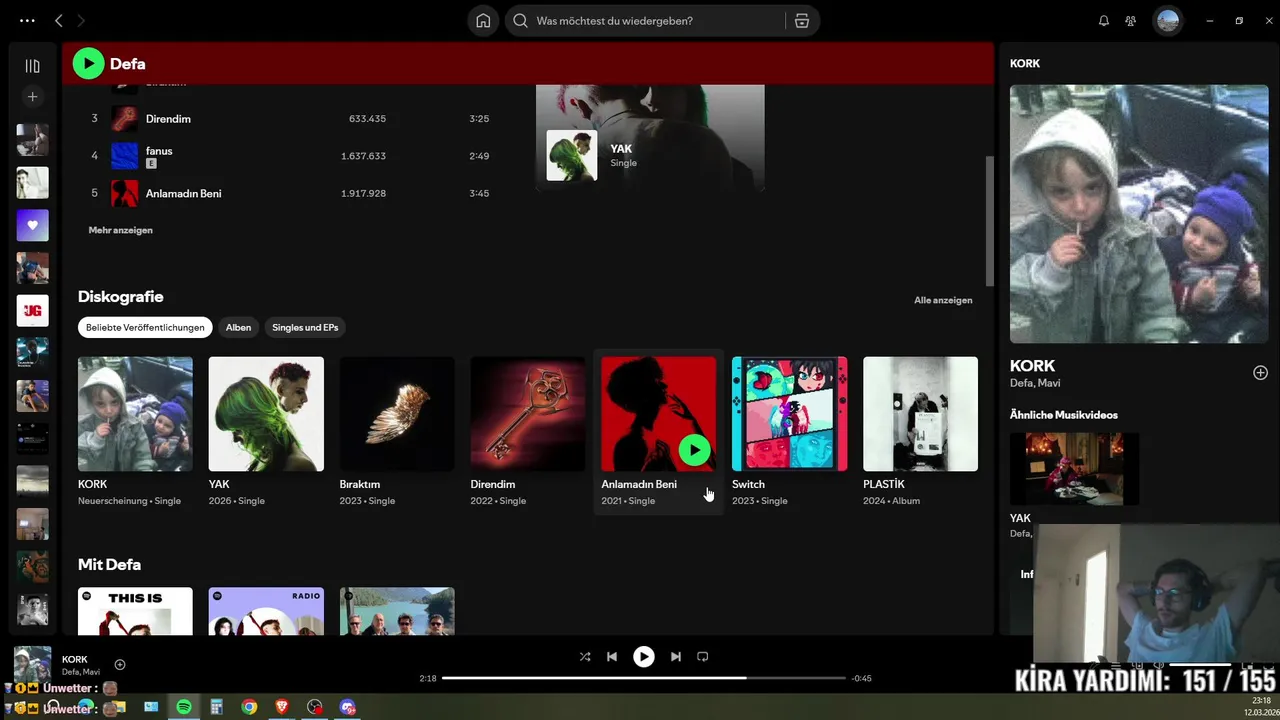Screen dimensions: 1280x720
Task: Expand Your Library sidebar
Action: pos(32,66)
